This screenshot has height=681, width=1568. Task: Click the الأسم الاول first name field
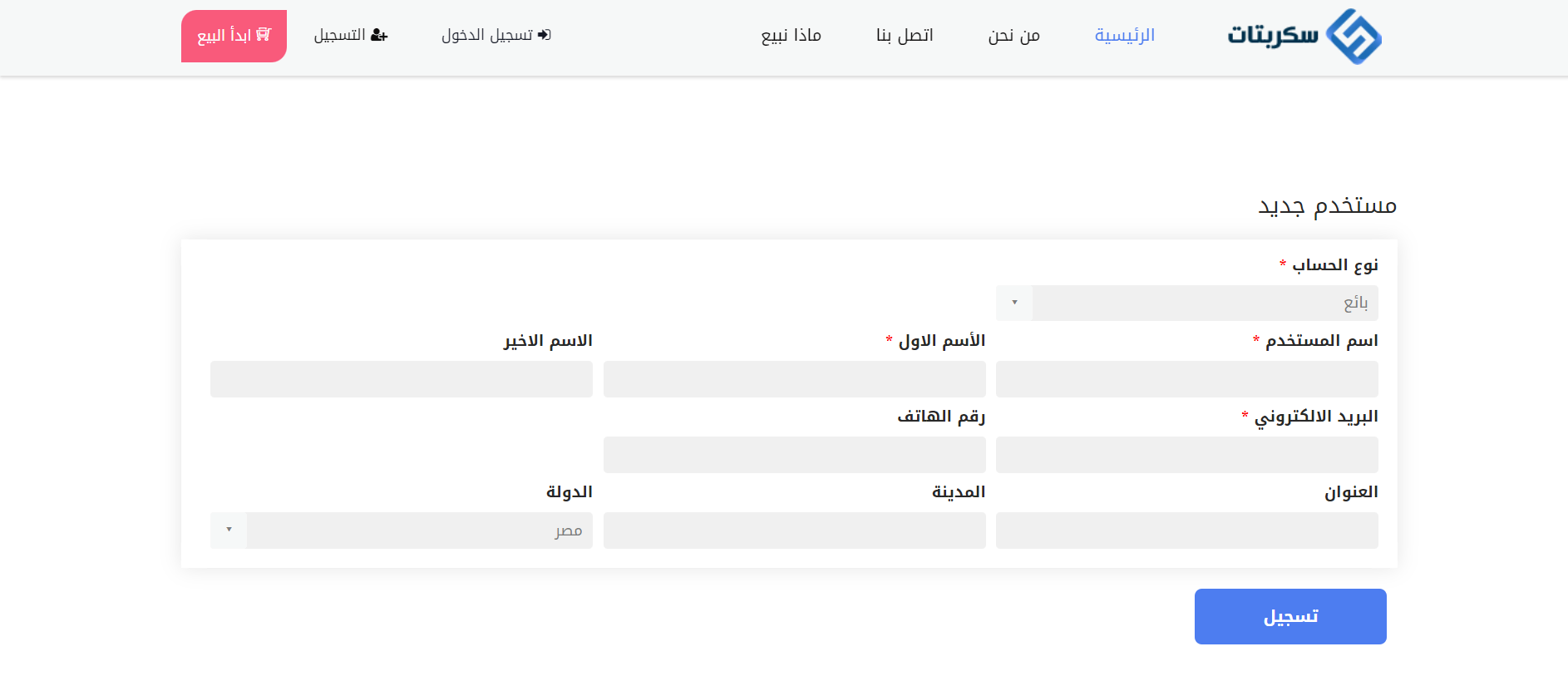click(x=794, y=379)
